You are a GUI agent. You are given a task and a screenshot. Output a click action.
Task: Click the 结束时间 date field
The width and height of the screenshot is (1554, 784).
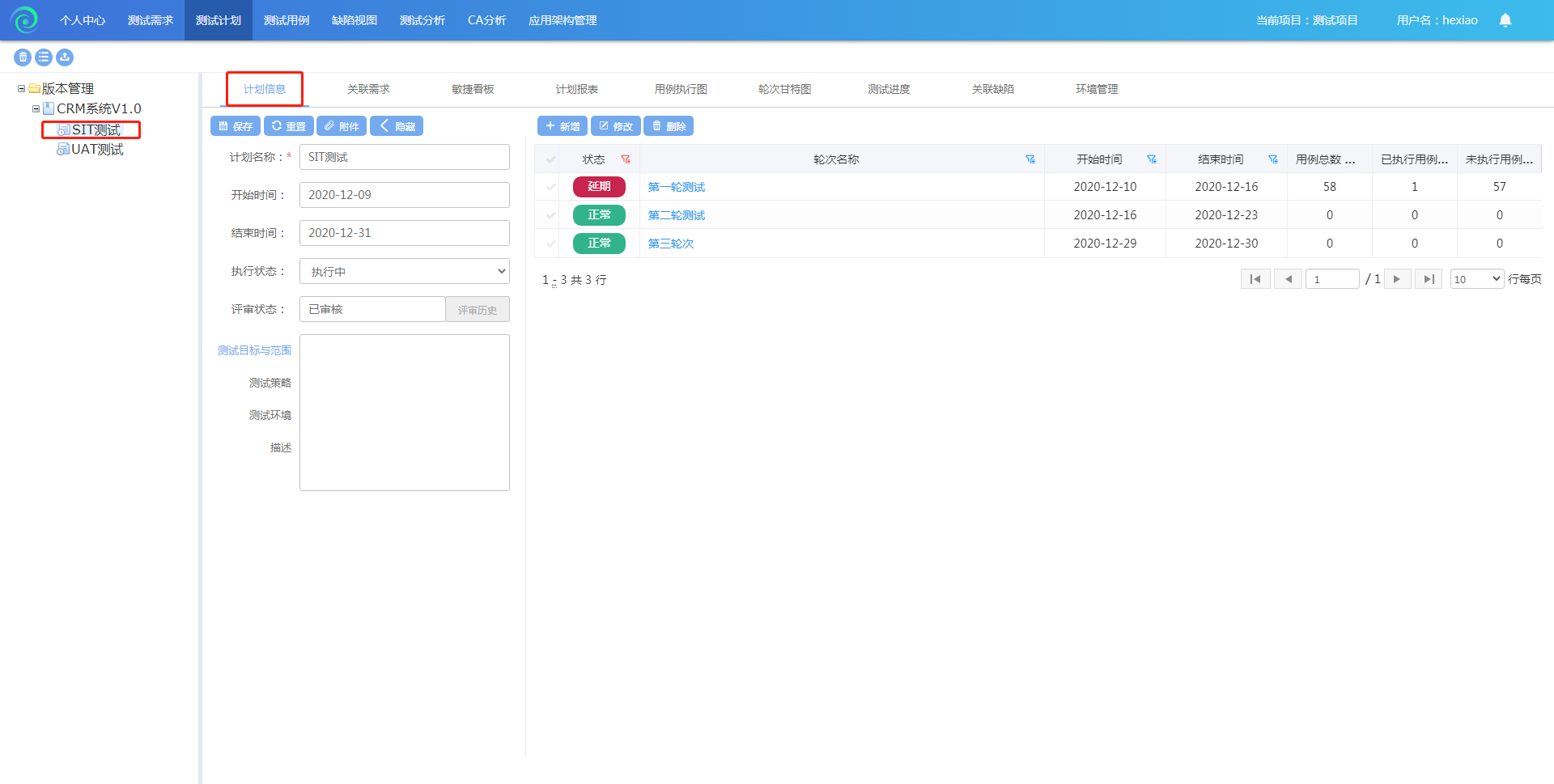click(x=405, y=233)
